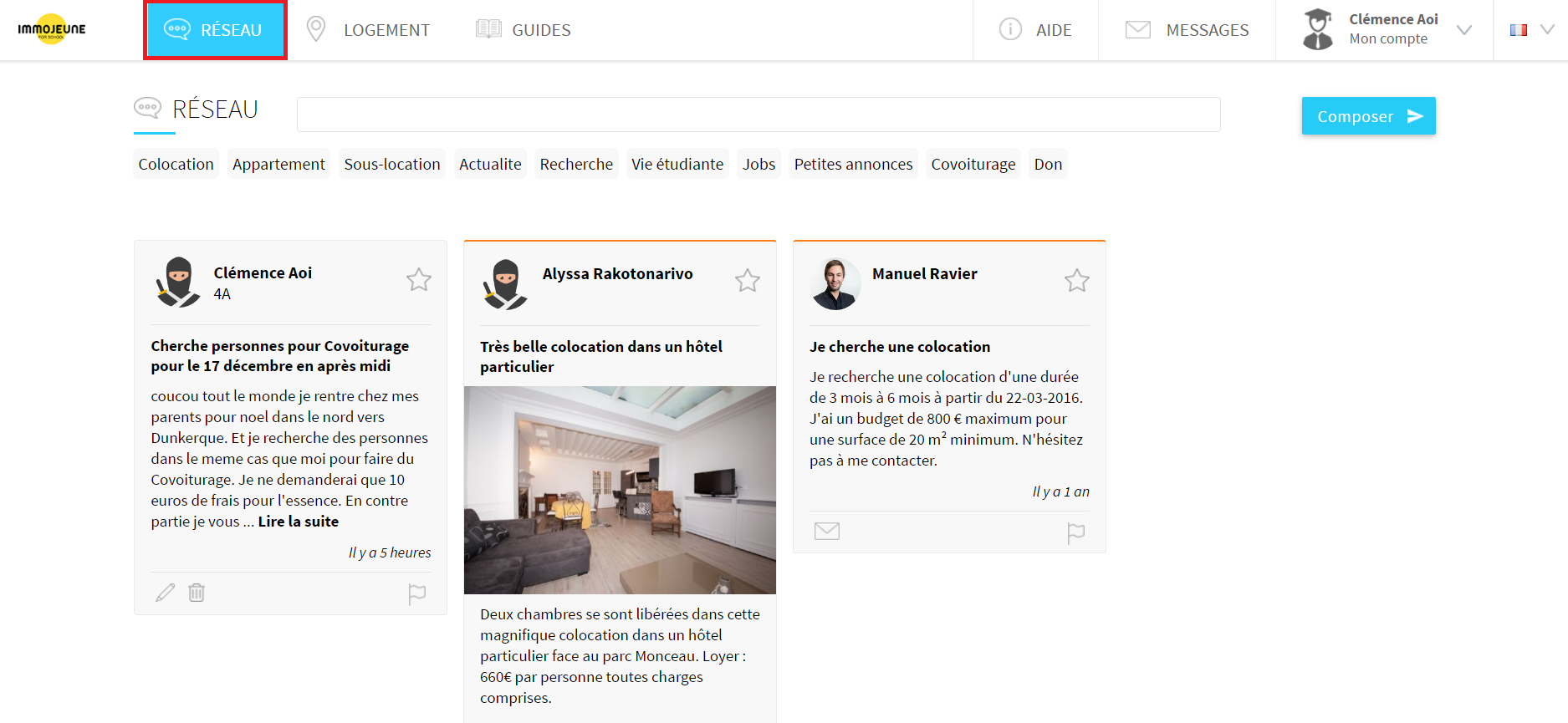Click Lire la suite link

pos(299,522)
